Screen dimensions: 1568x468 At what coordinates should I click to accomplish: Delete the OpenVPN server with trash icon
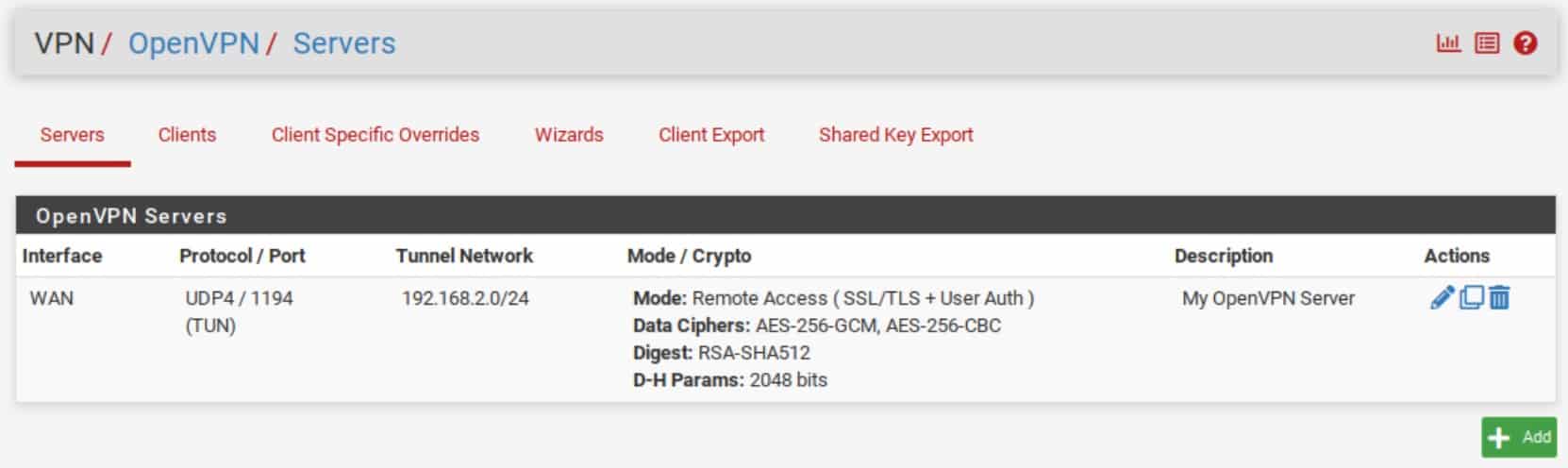[1499, 298]
